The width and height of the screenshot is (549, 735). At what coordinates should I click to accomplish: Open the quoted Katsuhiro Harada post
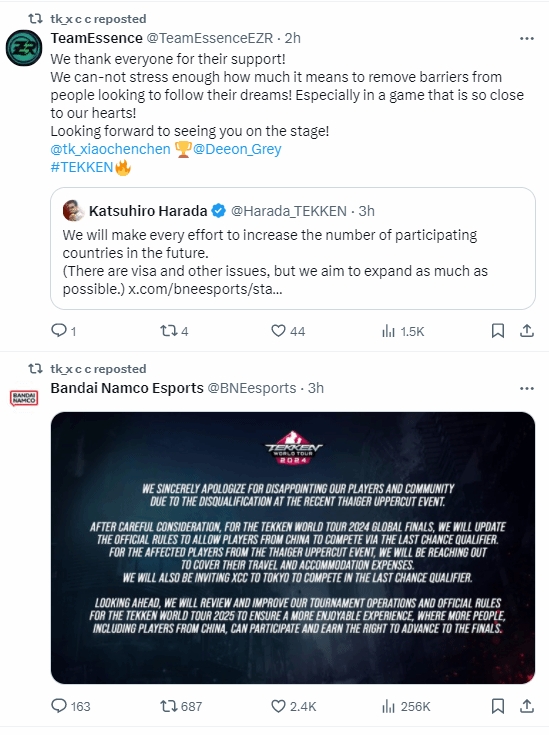(x=293, y=248)
